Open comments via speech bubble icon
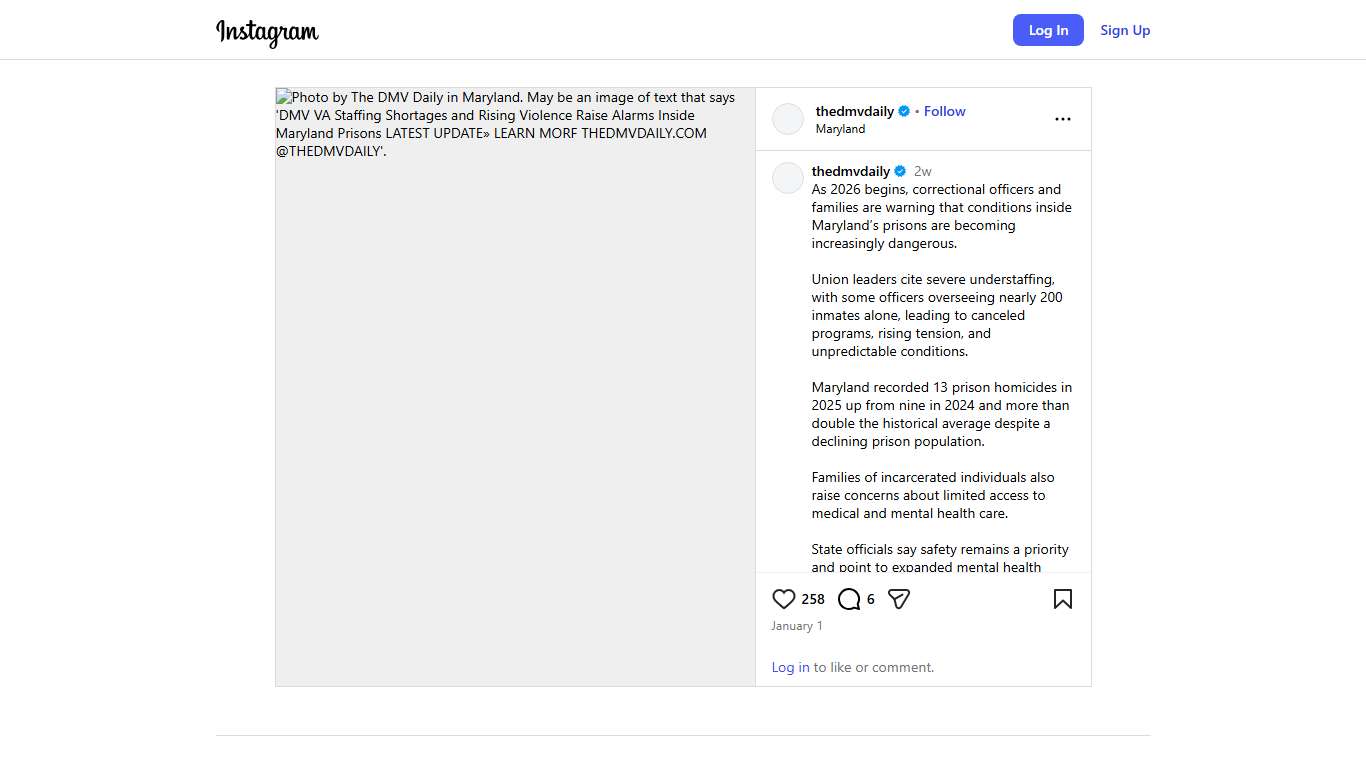The height and width of the screenshot is (768, 1366). coord(849,599)
